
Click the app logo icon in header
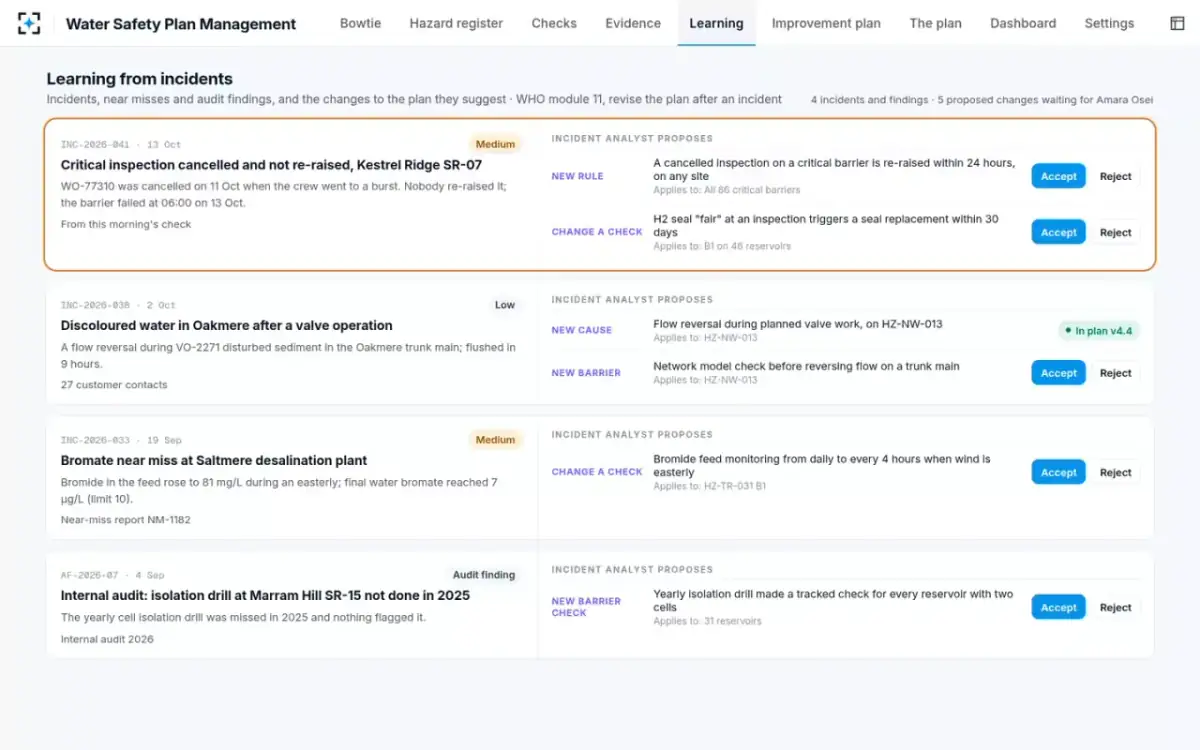click(29, 23)
